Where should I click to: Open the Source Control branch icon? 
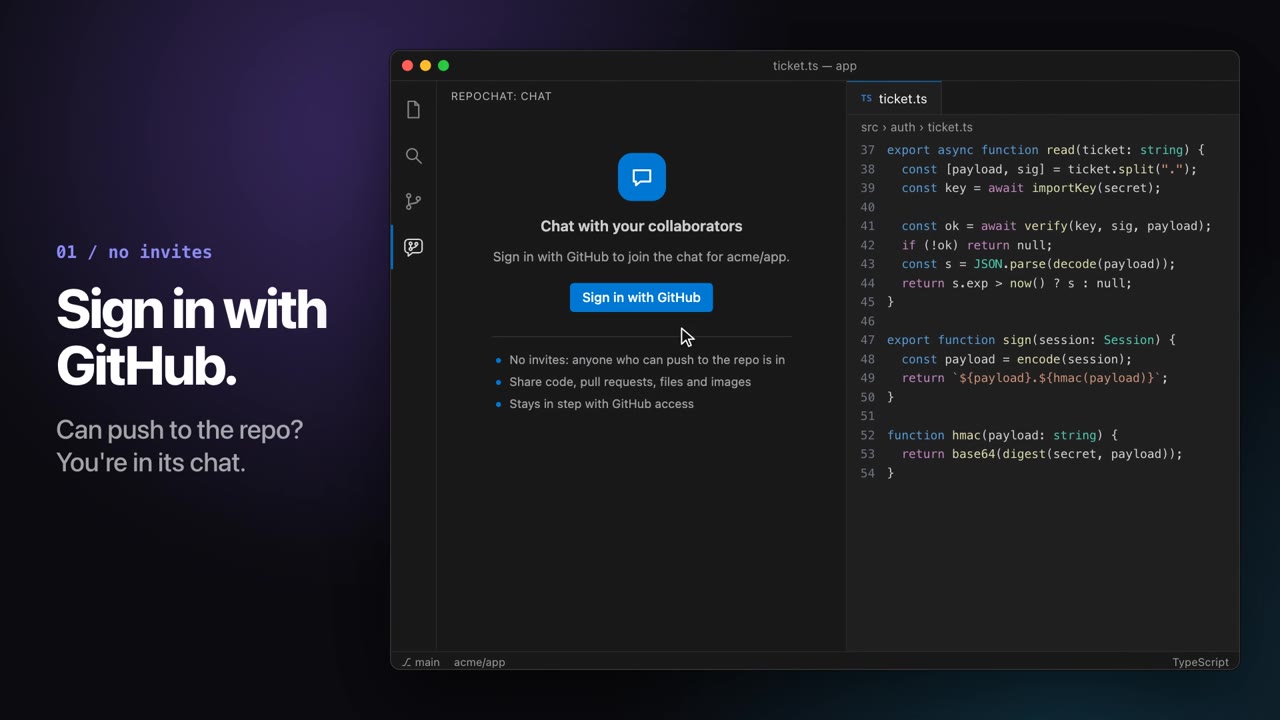[413, 201]
